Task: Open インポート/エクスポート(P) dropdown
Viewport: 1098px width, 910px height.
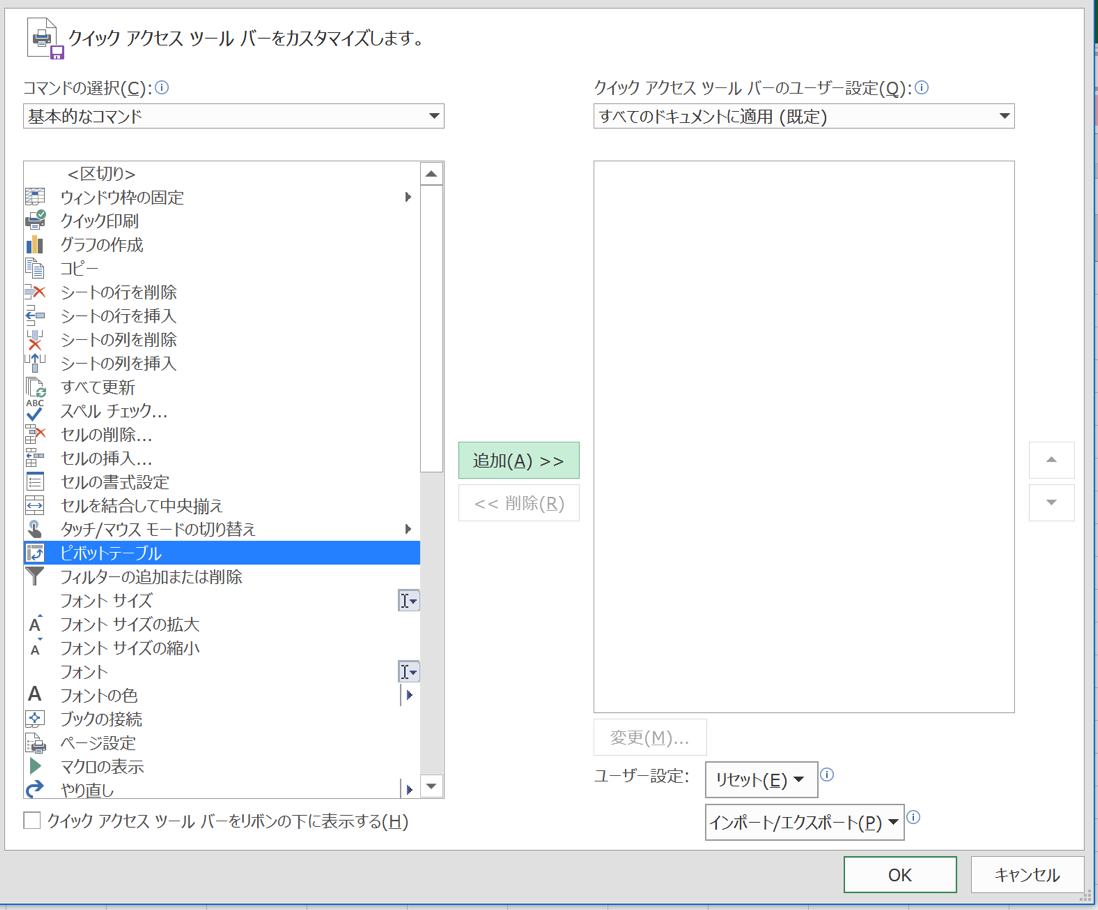Action: 805,822
